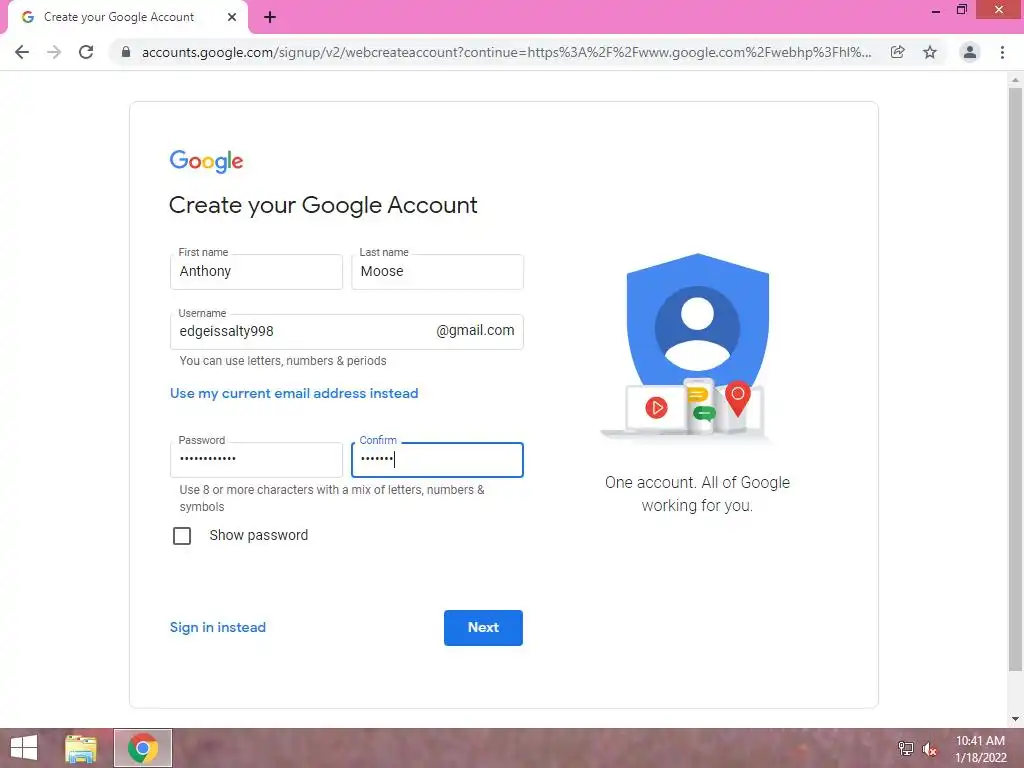Click the Chrome taskbar icon
Screen dimensions: 1024x768
pos(143,748)
